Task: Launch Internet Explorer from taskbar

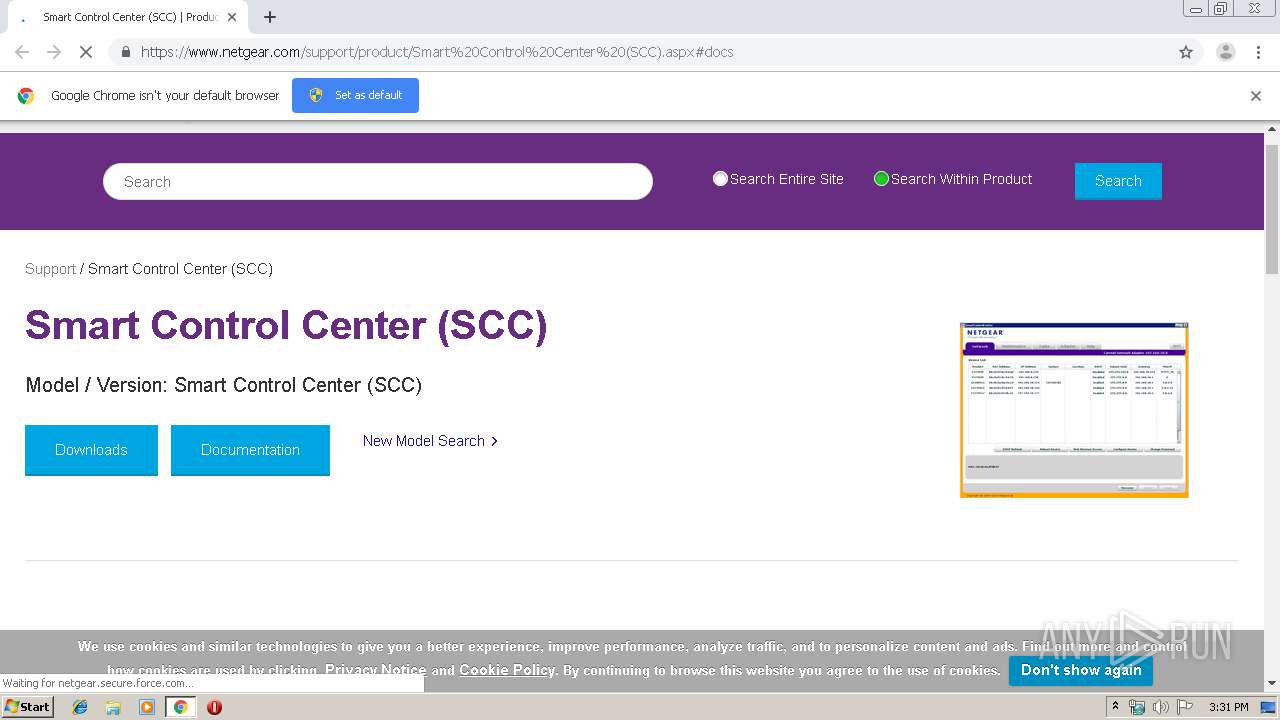Action: (80, 707)
